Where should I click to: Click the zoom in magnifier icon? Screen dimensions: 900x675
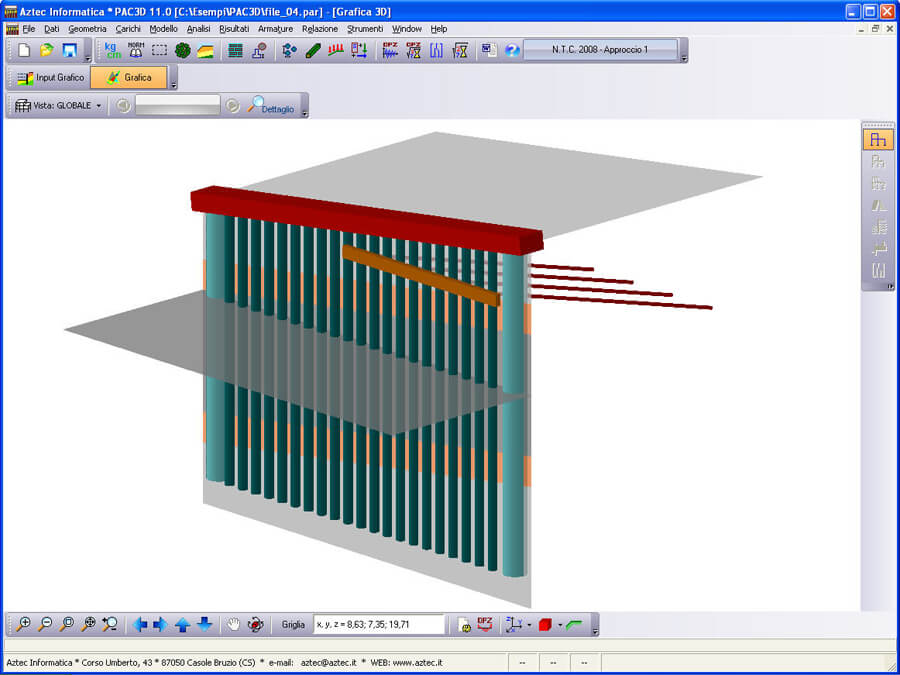(x=23, y=624)
